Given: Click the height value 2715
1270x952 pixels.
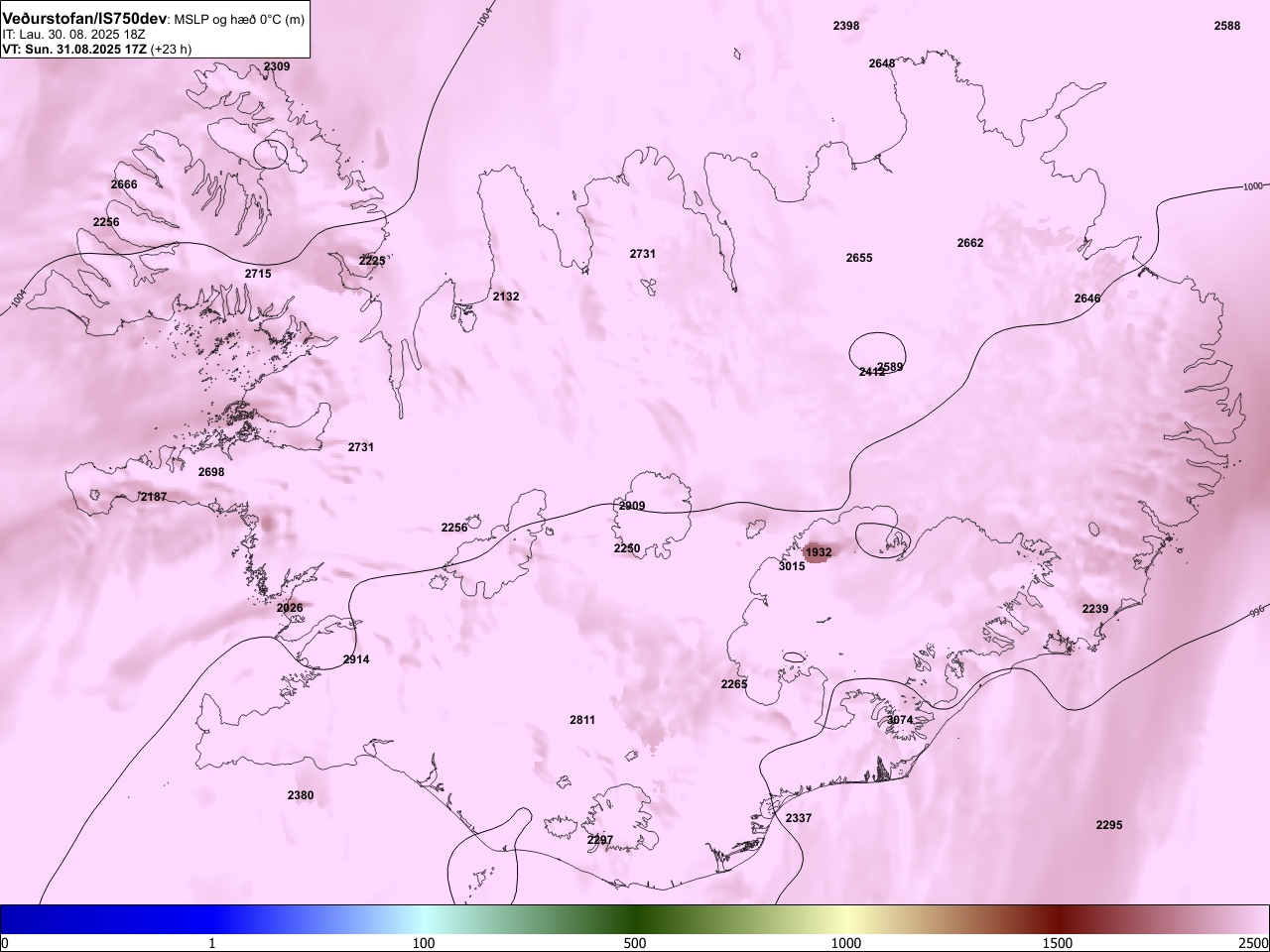Looking at the screenshot, I should [258, 274].
